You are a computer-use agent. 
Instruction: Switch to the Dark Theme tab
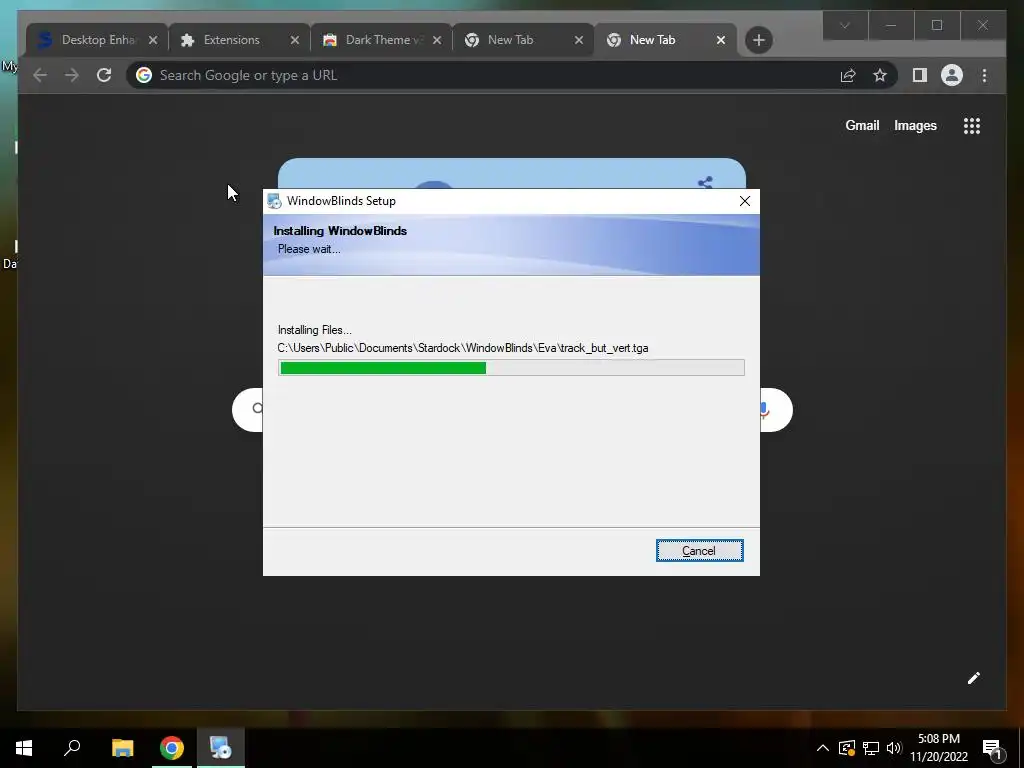(382, 40)
